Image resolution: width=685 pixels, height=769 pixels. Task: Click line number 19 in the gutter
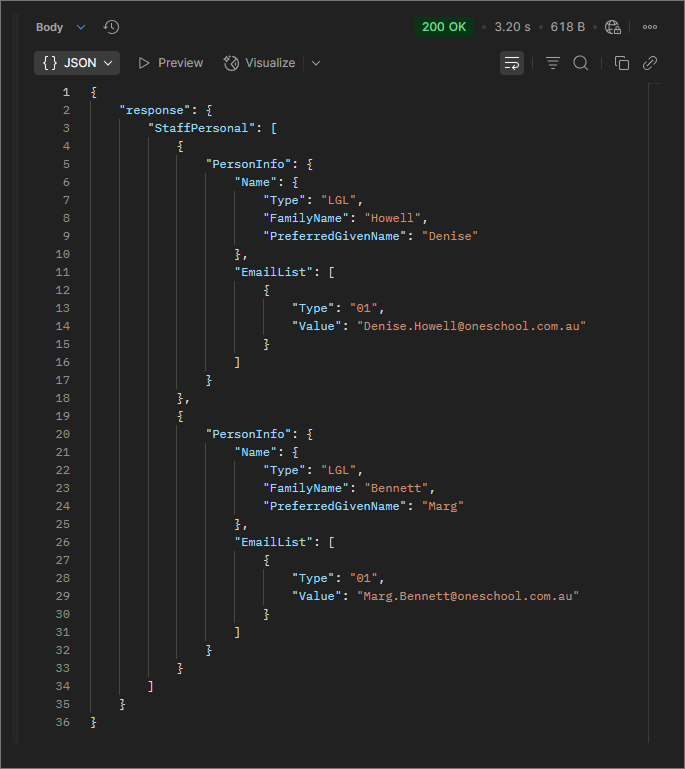(63, 416)
